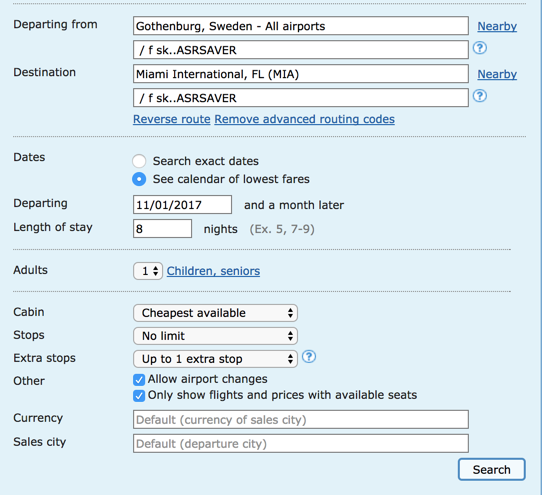Select the Length of stay nights field
This screenshot has width=545, height=495.
click(162, 229)
